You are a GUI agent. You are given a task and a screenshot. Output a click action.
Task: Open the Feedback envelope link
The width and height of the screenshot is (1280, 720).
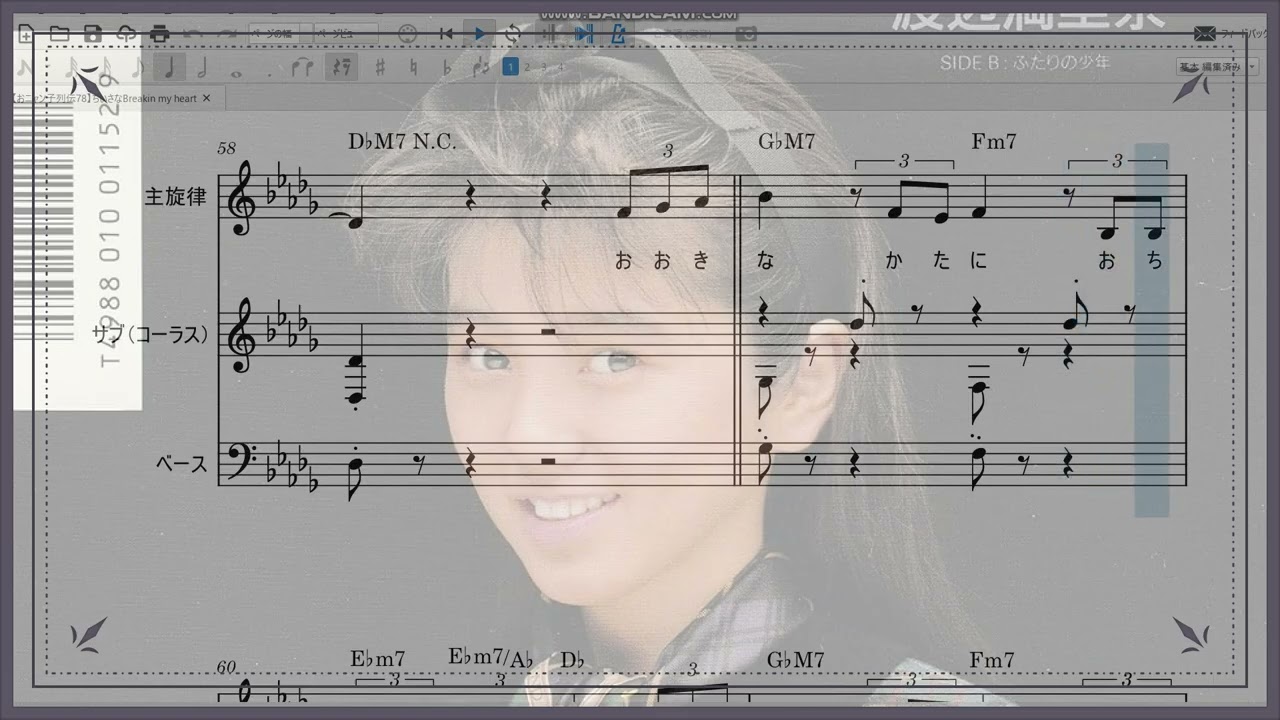1205,33
